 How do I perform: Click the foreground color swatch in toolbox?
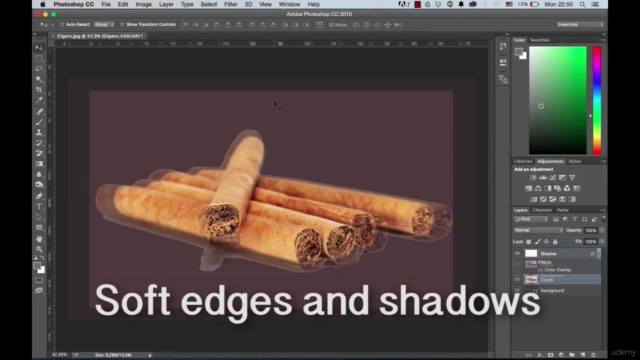pos(37,266)
